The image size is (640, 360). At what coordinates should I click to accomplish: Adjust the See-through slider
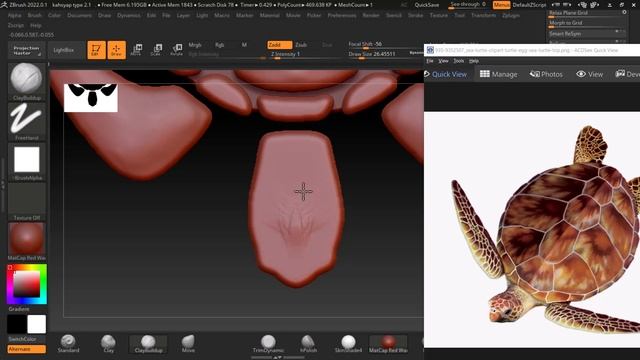pyautogui.click(x=468, y=5)
